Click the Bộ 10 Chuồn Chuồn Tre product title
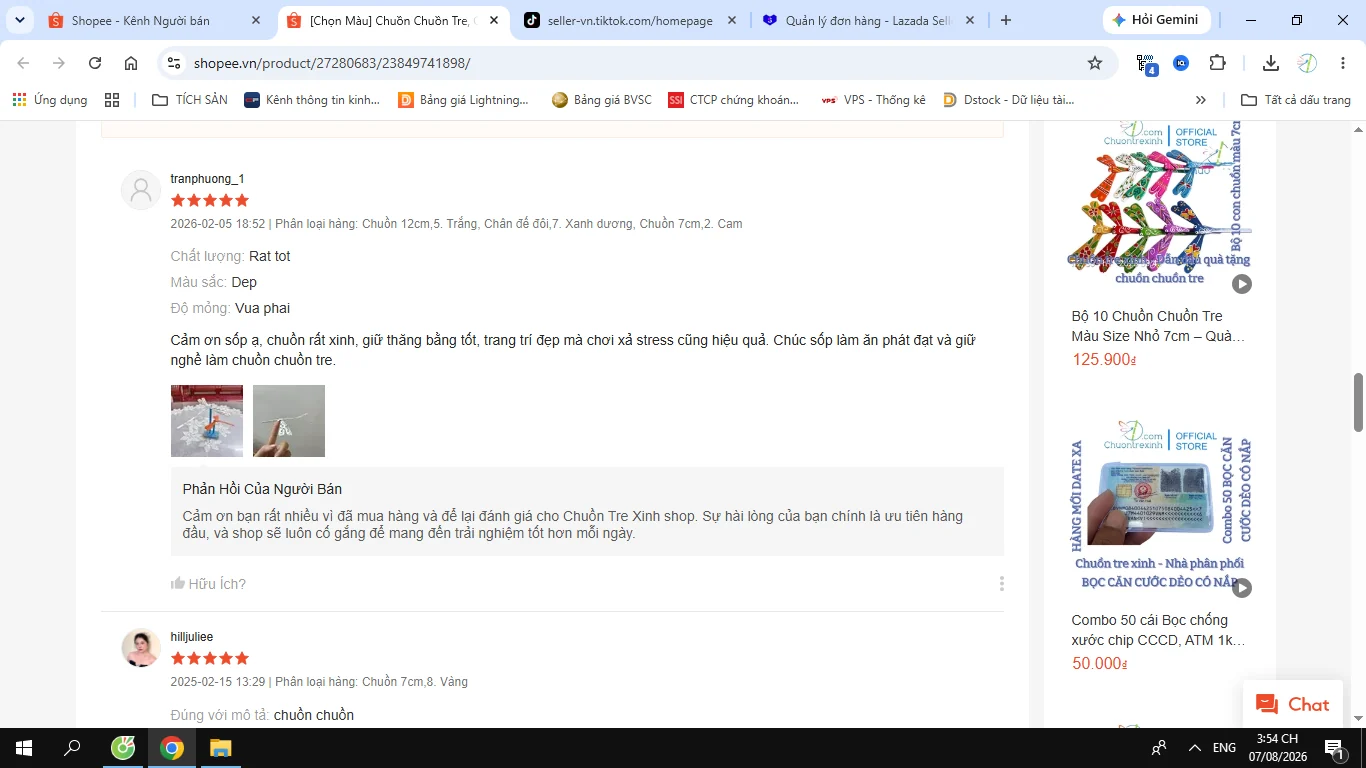The height and width of the screenshot is (768, 1366). (1159, 326)
